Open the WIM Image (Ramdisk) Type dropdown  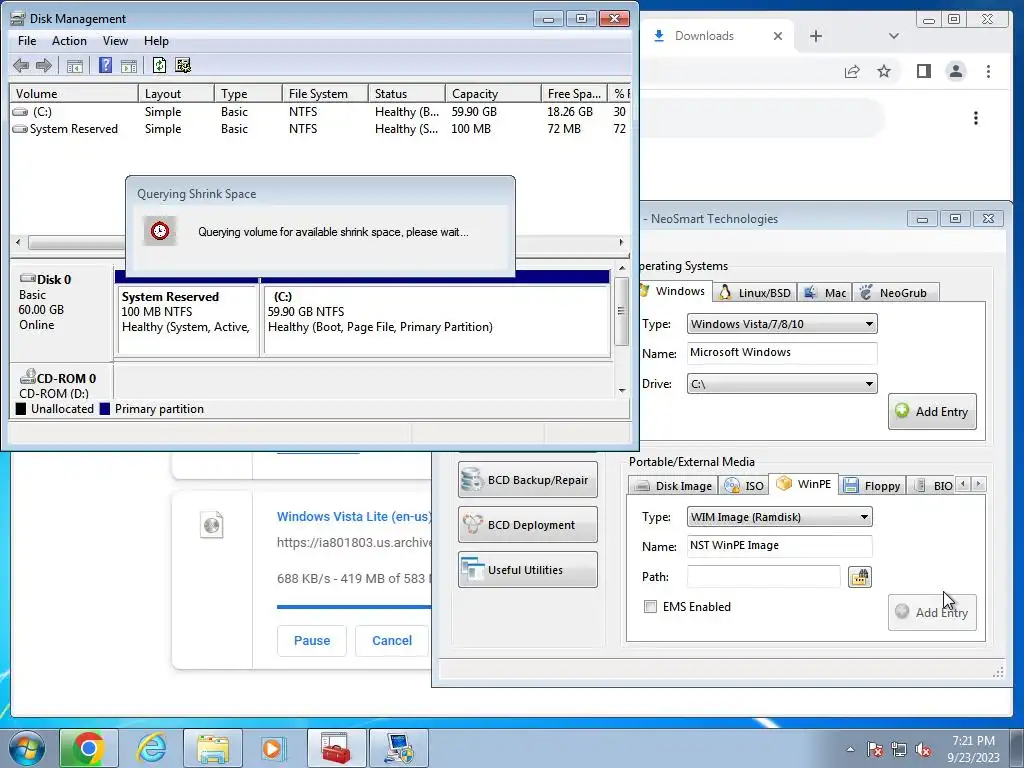[779, 517]
